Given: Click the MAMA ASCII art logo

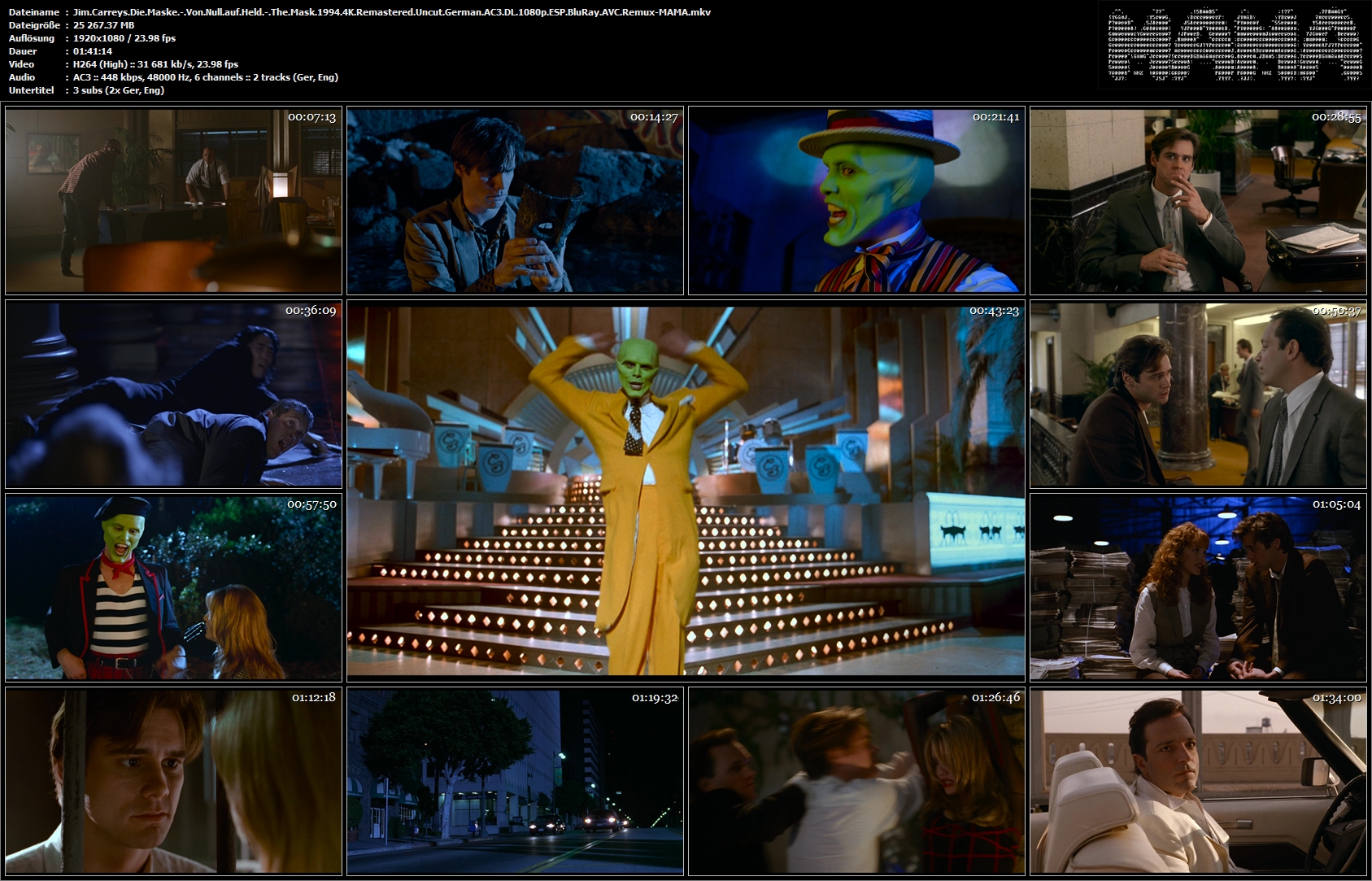Looking at the screenshot, I should pos(1235,45).
